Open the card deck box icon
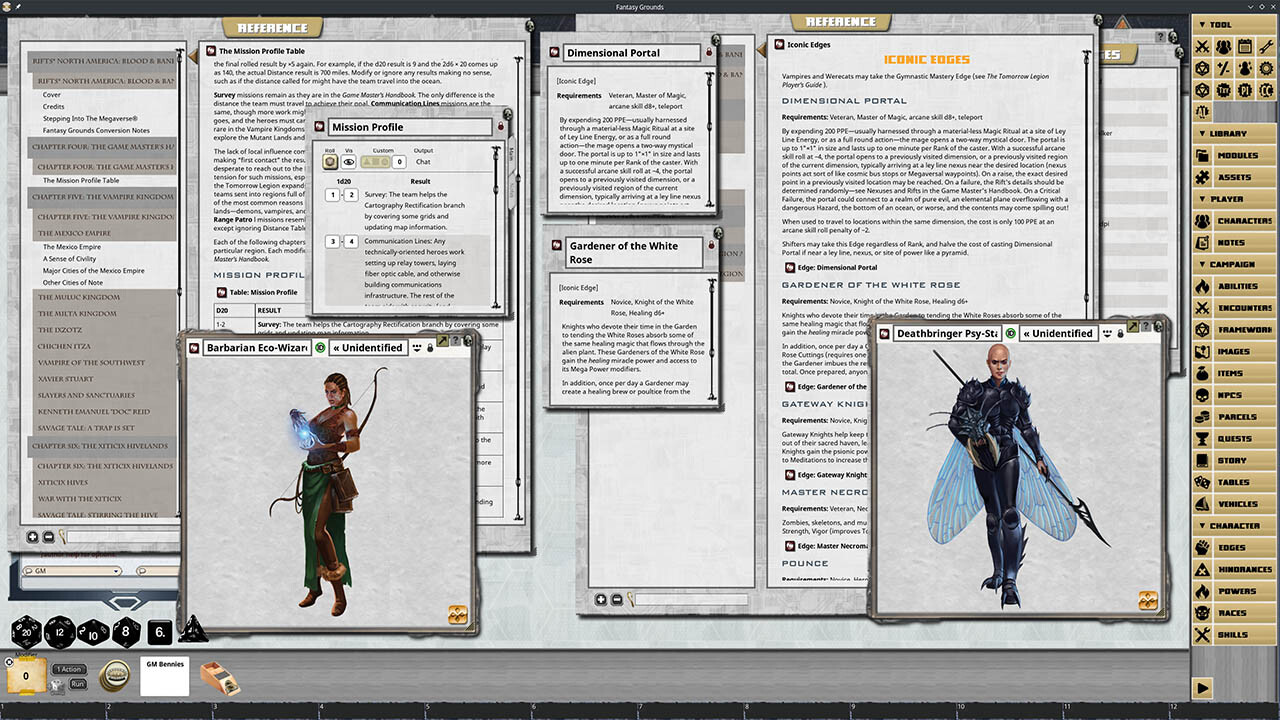1280x720 pixels. [220, 677]
